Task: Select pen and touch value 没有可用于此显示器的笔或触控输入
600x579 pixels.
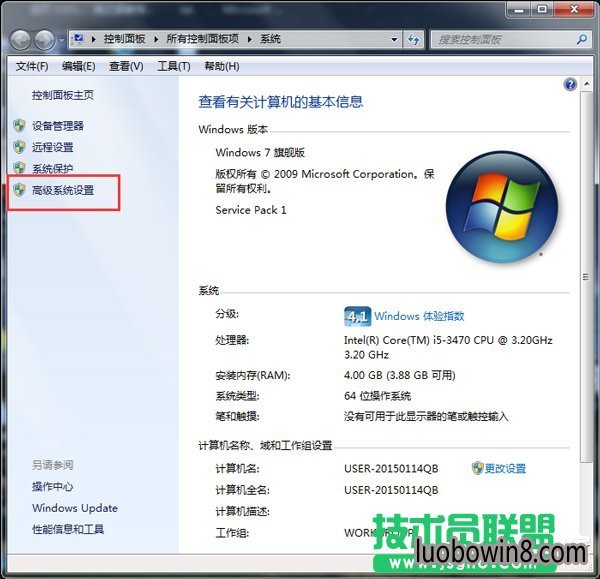Action: click(426, 416)
